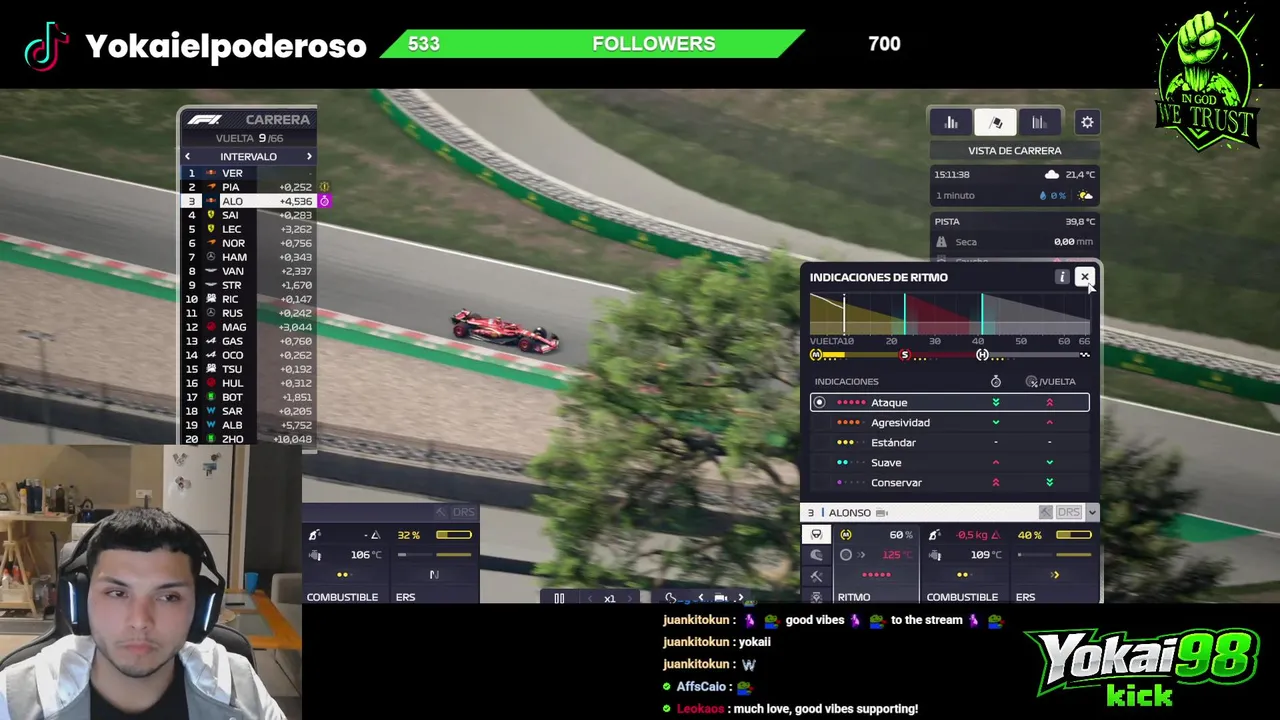
Task: Click the left driver panel fuel pump icon
Action: (x=314, y=535)
